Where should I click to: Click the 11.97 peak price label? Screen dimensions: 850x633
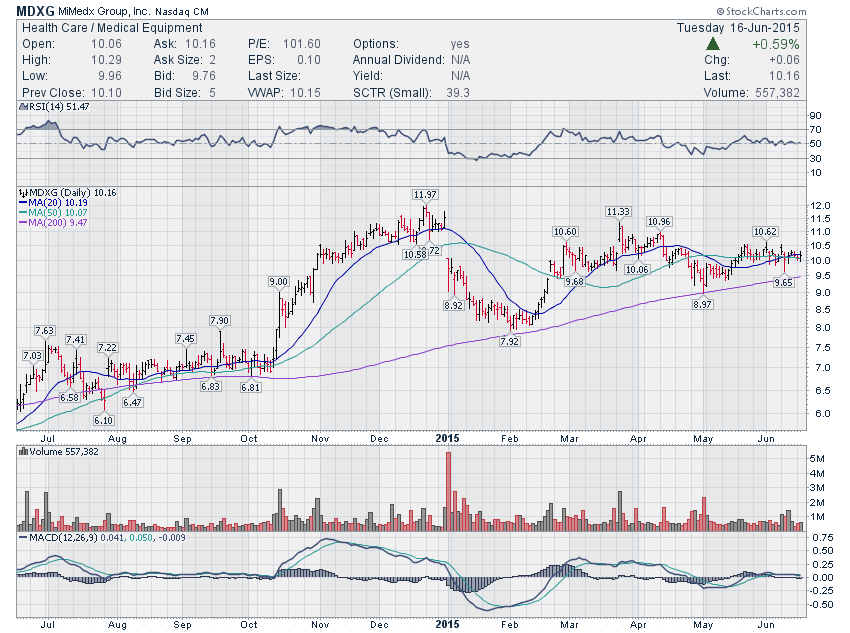point(425,195)
